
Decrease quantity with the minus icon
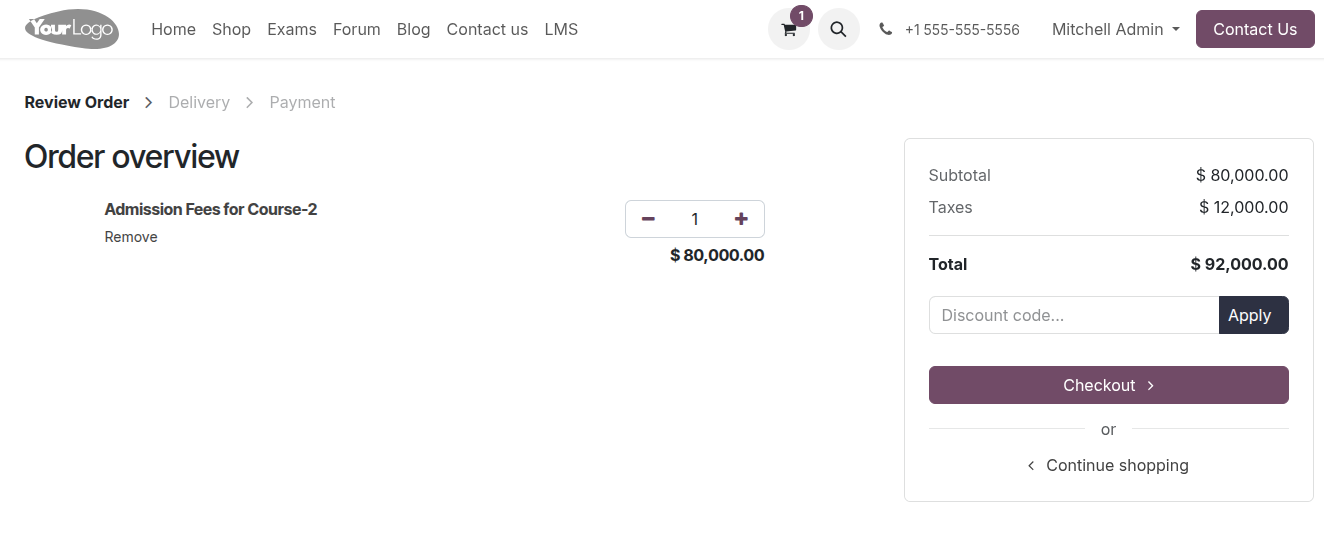coord(648,219)
